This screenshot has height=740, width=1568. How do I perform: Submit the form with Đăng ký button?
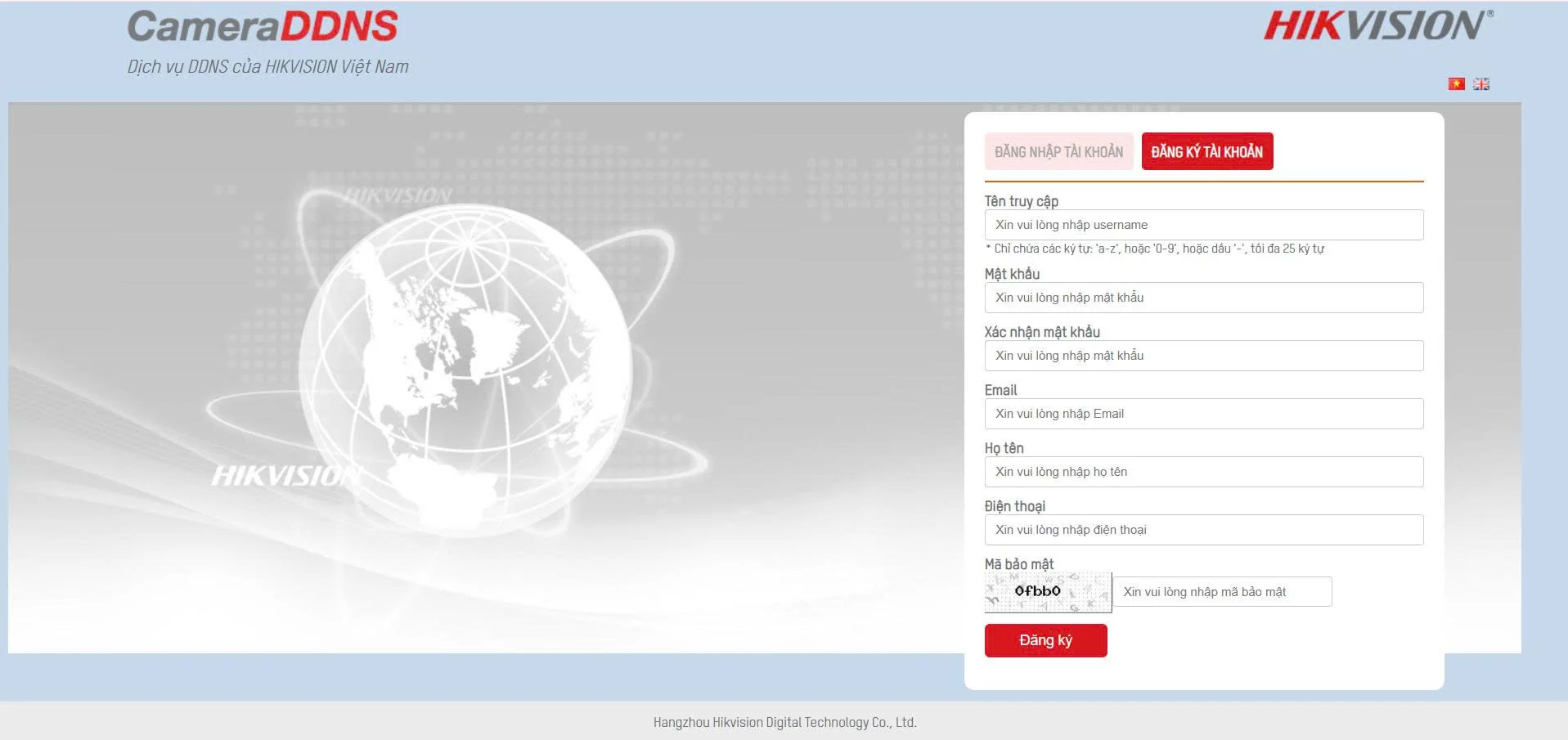pyautogui.click(x=1045, y=640)
